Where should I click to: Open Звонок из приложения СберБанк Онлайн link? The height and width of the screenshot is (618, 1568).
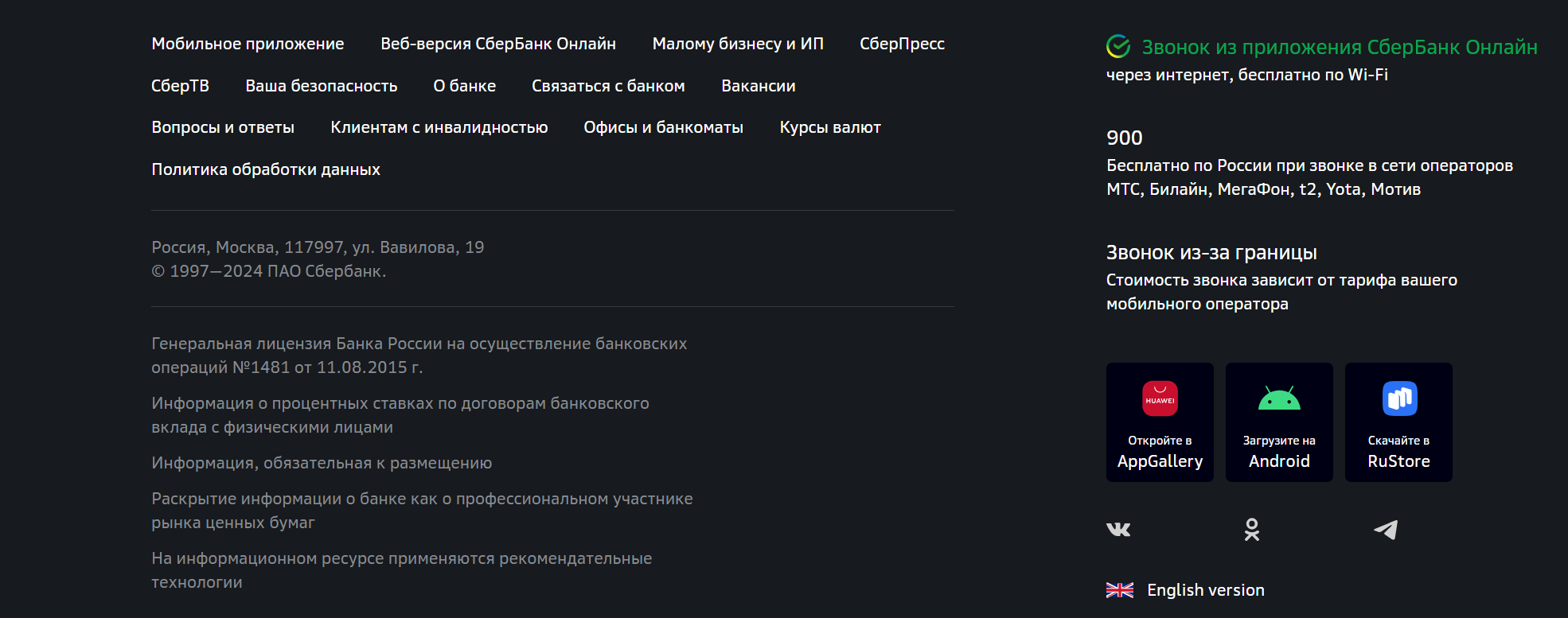(x=1339, y=48)
